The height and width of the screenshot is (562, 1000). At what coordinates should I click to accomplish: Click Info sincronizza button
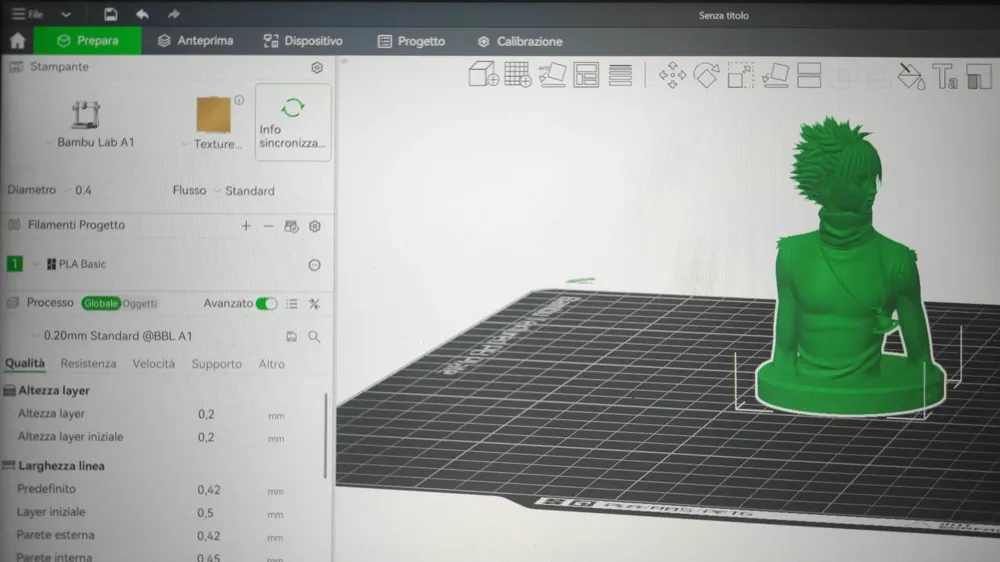pyautogui.click(x=293, y=122)
